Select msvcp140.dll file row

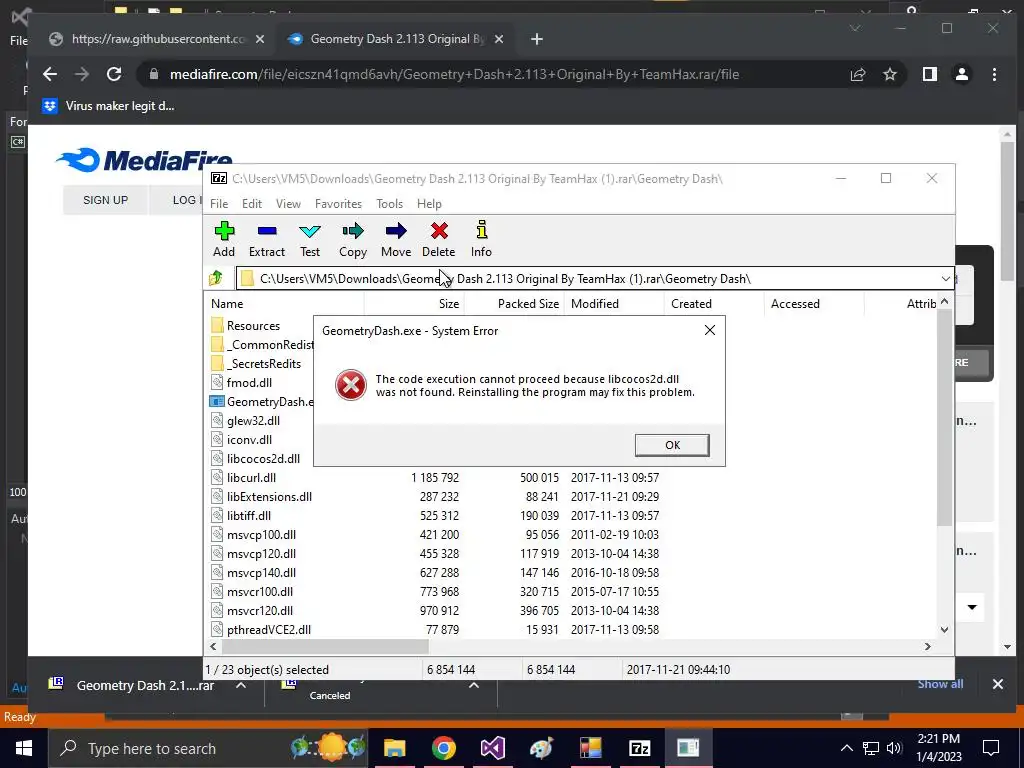(434, 572)
